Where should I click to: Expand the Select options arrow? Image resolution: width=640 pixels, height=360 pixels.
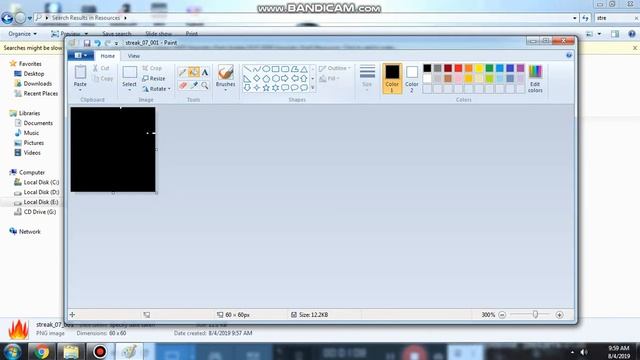coord(129,90)
